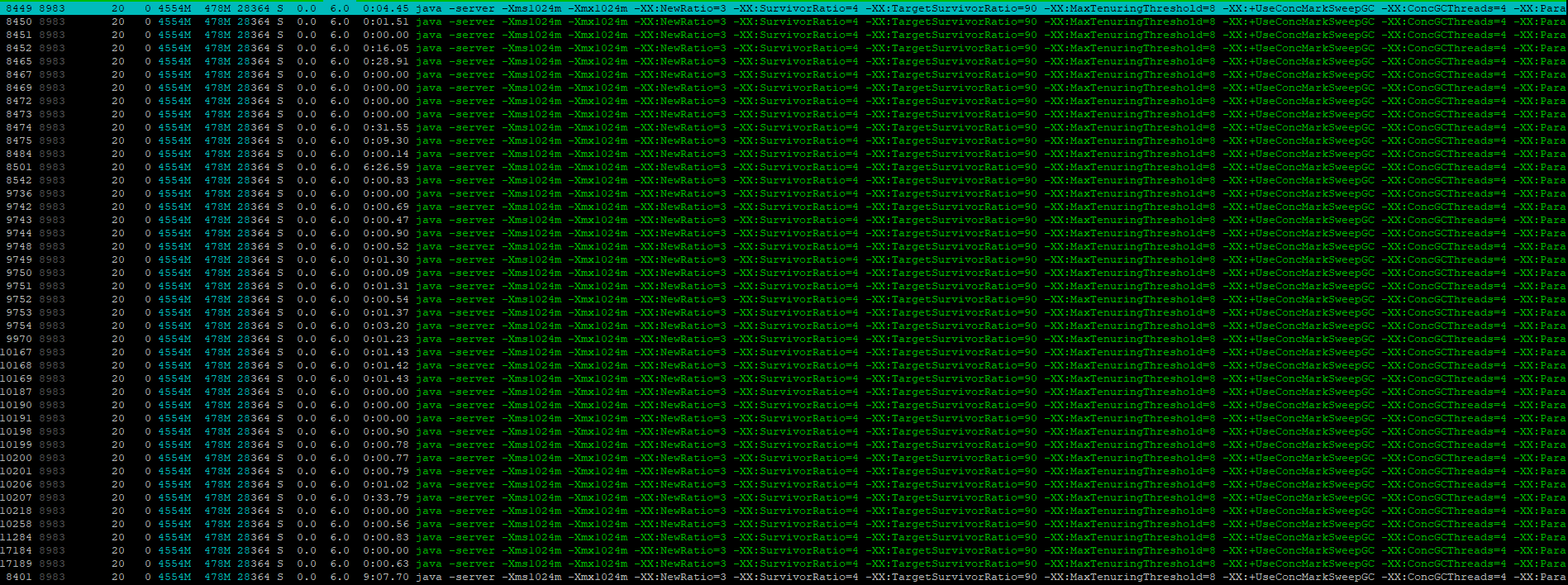Highlight the process row with PID 17184
1568x585 pixels.
tap(784, 550)
